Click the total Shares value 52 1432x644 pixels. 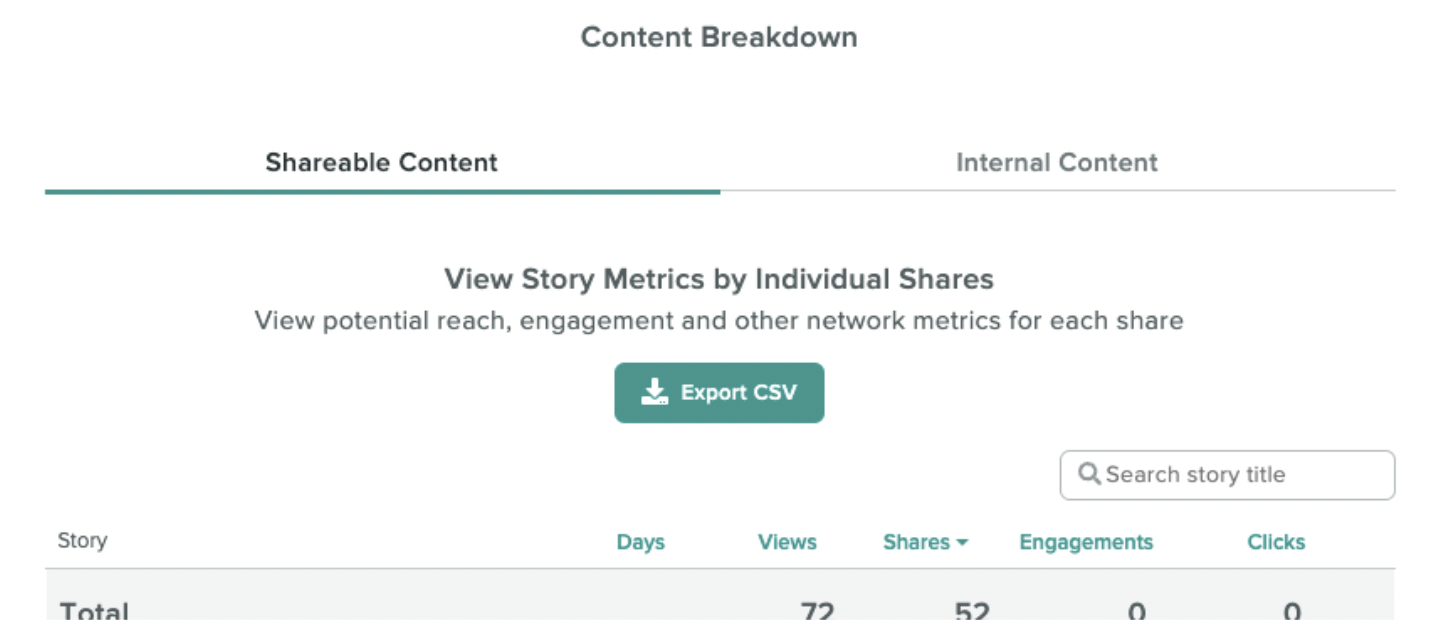pos(972,611)
